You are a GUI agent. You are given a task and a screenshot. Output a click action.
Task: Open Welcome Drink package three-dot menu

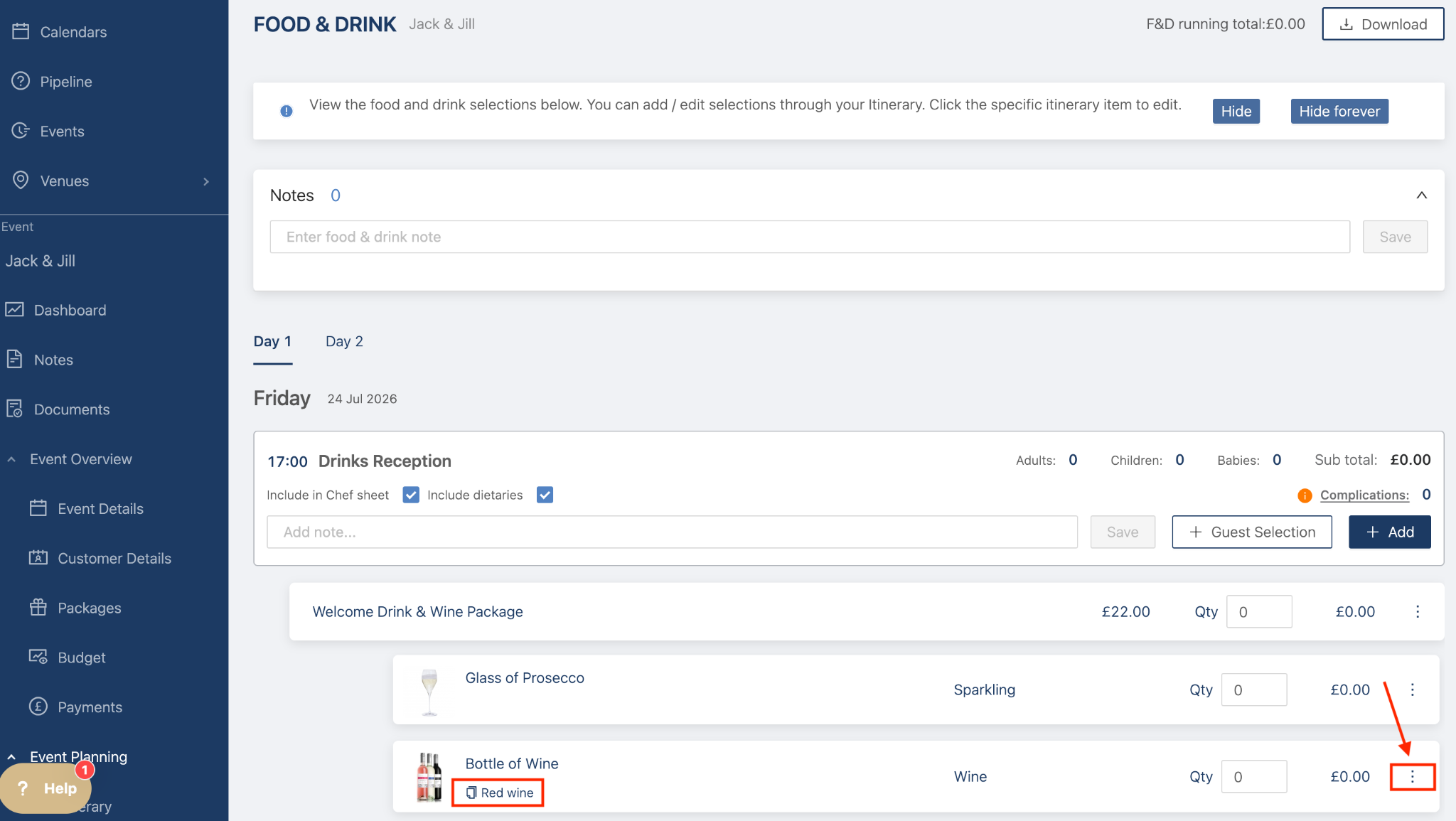click(1417, 611)
